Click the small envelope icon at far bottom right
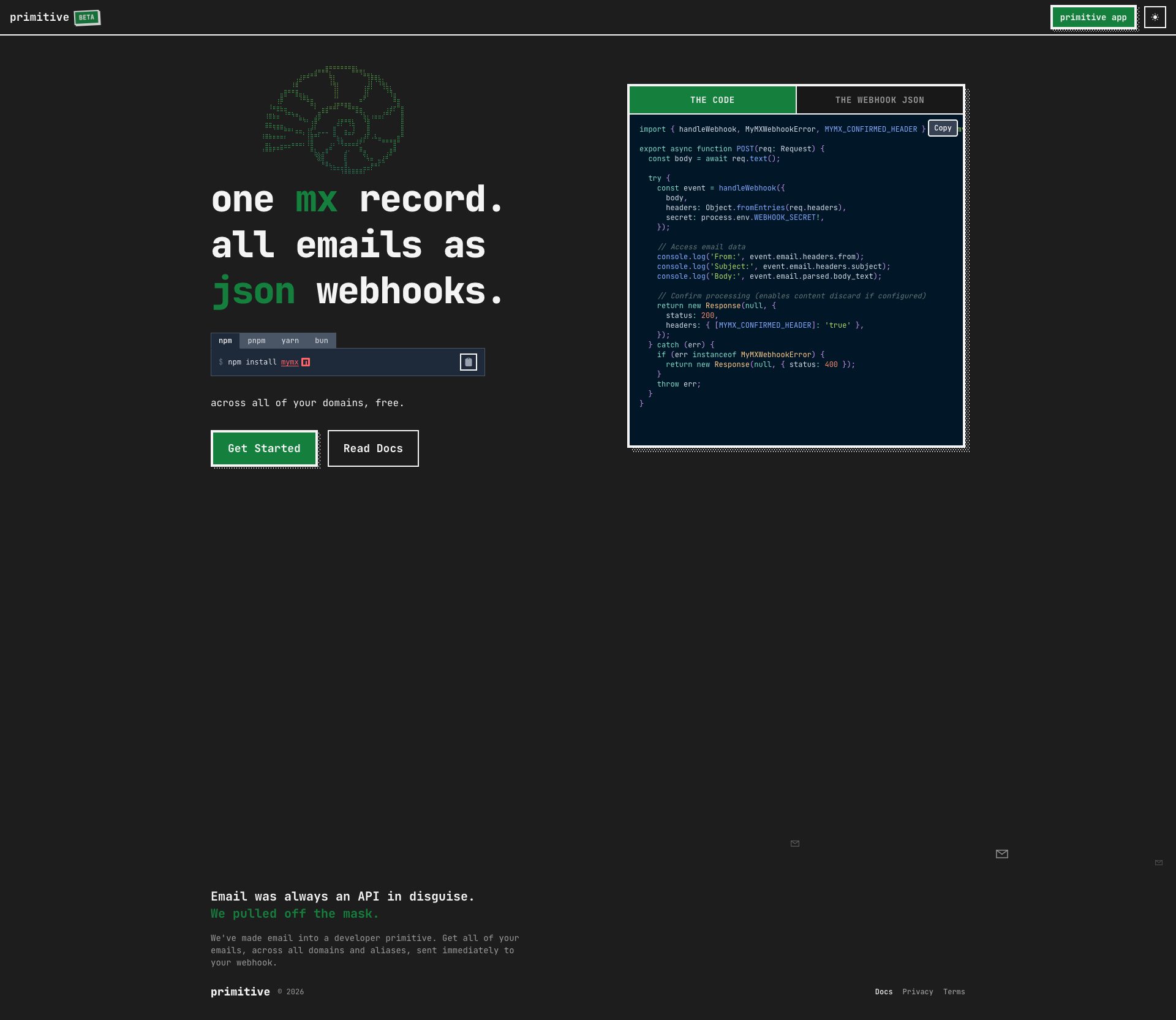The image size is (1176, 1020). (x=1159, y=862)
